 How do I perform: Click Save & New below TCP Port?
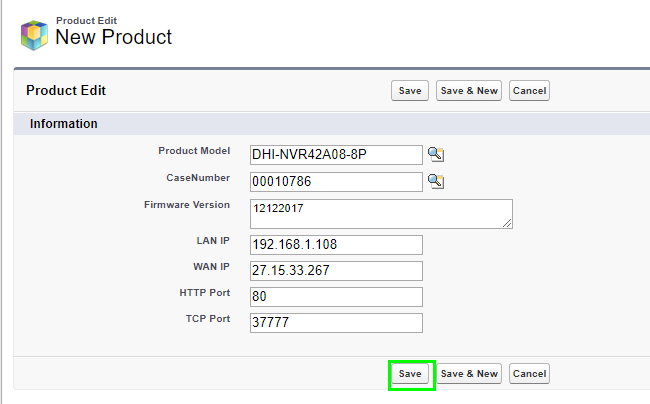pos(469,374)
